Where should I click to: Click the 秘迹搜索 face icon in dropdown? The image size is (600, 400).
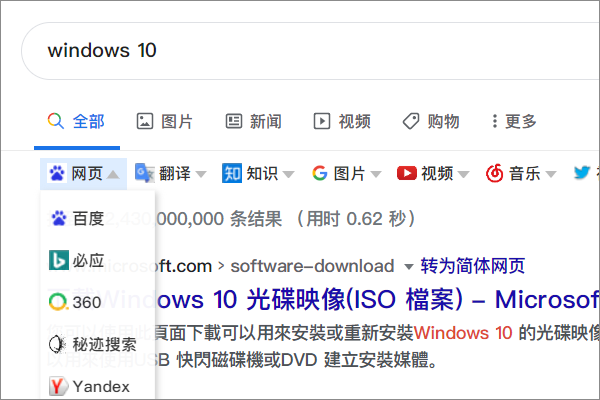tap(57, 344)
